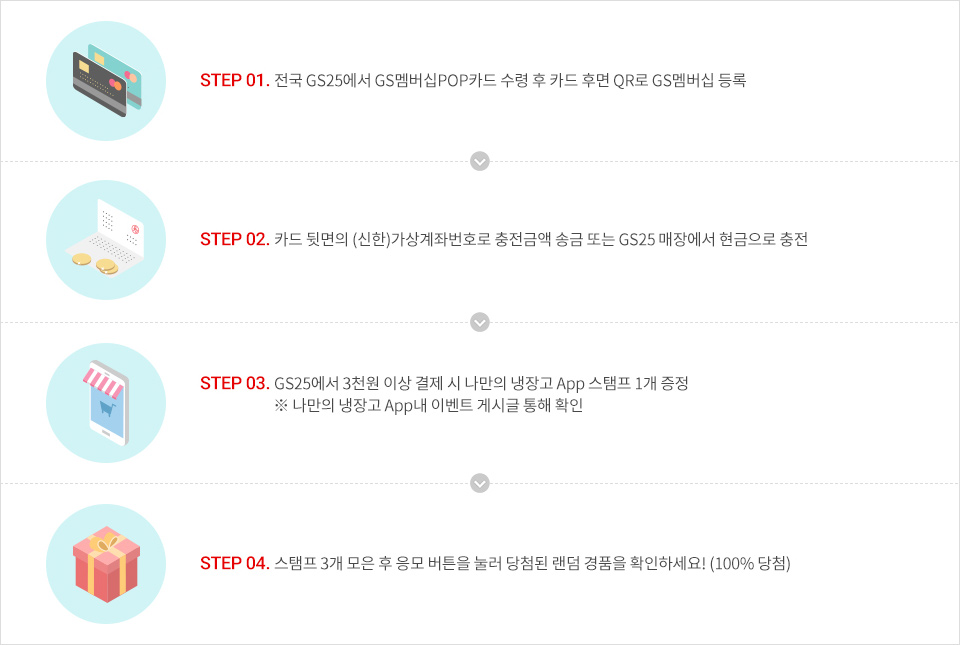Viewport: 960px width, 645px height.
Task: Click the GS멤버십POP카드 registration instruction text
Action: (510, 80)
